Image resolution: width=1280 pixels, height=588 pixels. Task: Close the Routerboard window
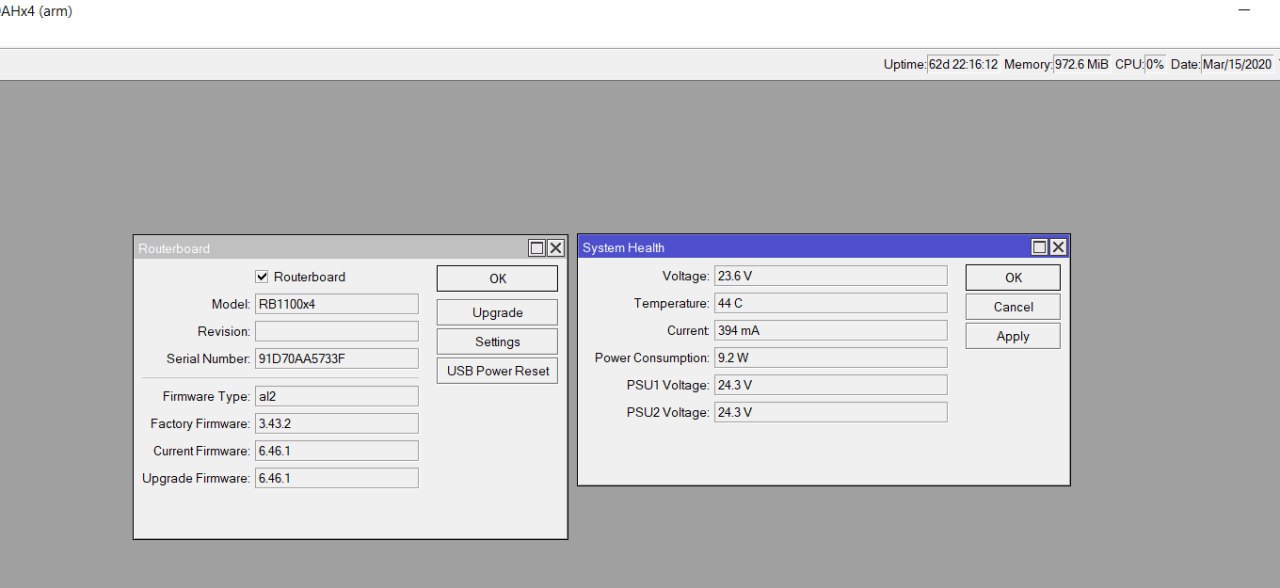[x=556, y=248]
